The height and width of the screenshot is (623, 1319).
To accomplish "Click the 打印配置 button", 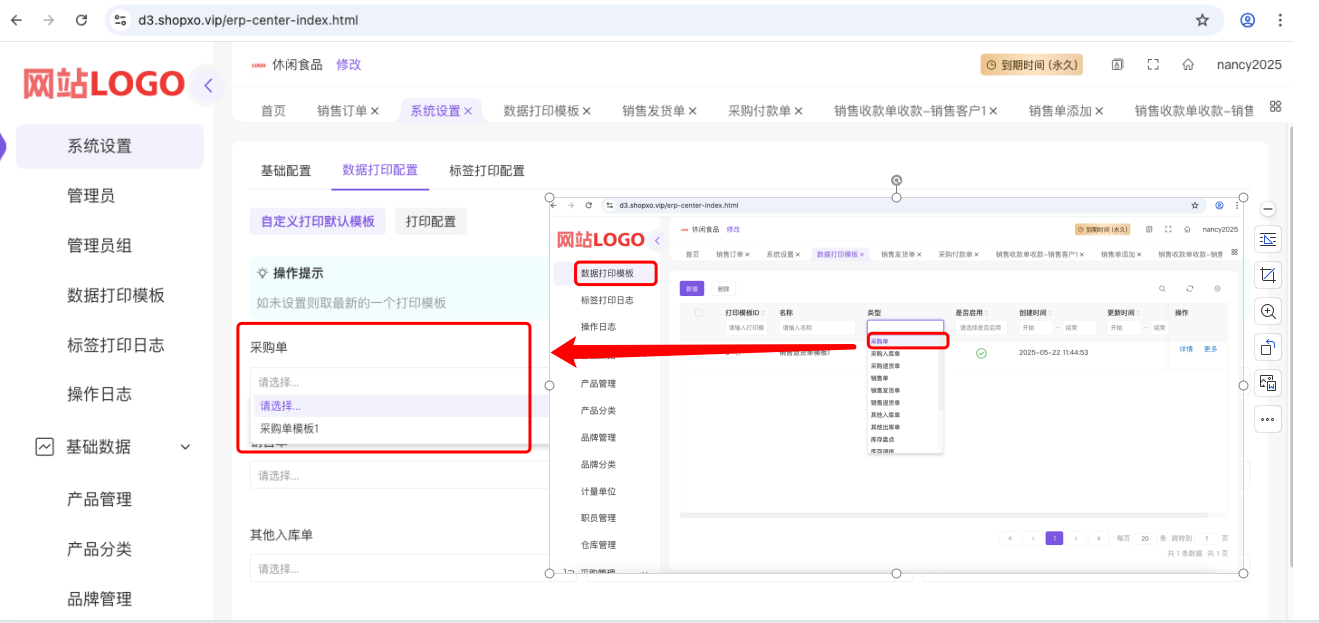I will (431, 221).
